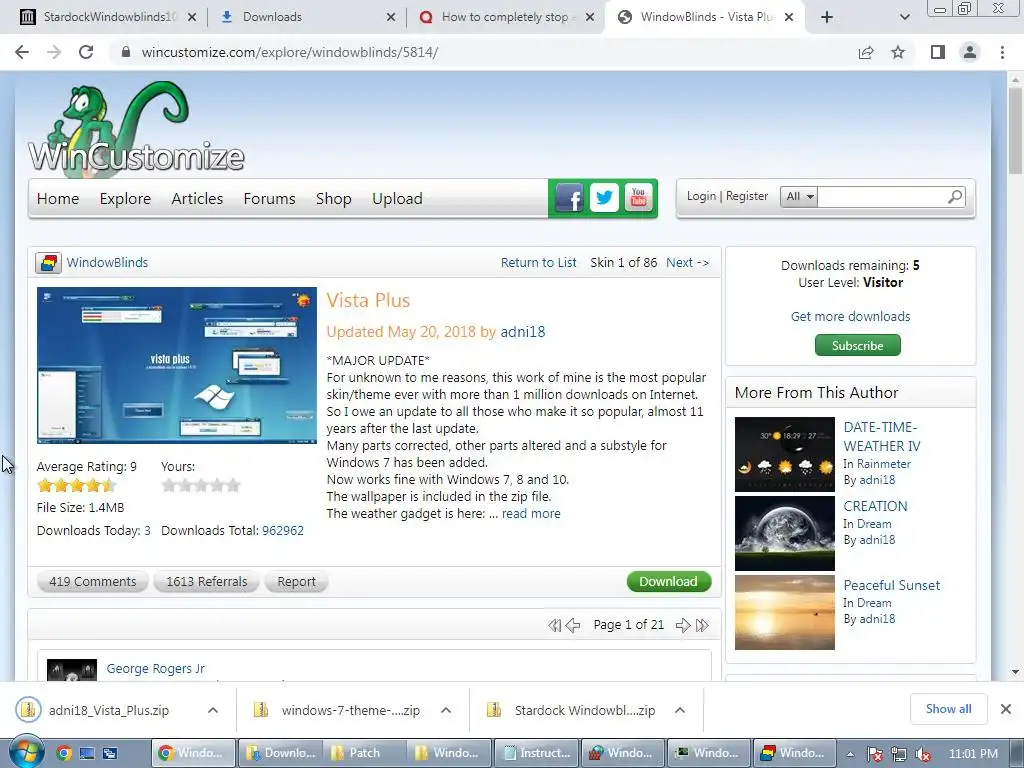Click the browser forward arrow
1024x768 pixels.
54,52
